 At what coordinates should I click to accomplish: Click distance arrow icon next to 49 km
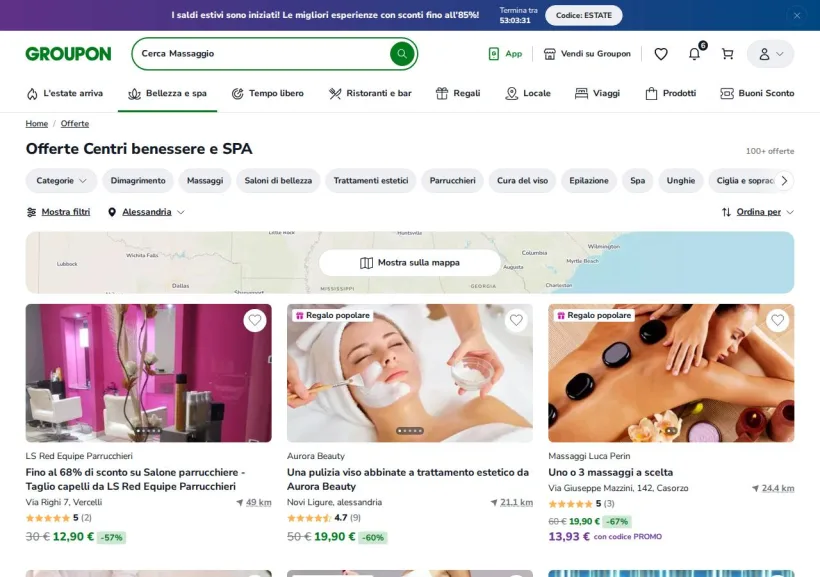coord(240,502)
